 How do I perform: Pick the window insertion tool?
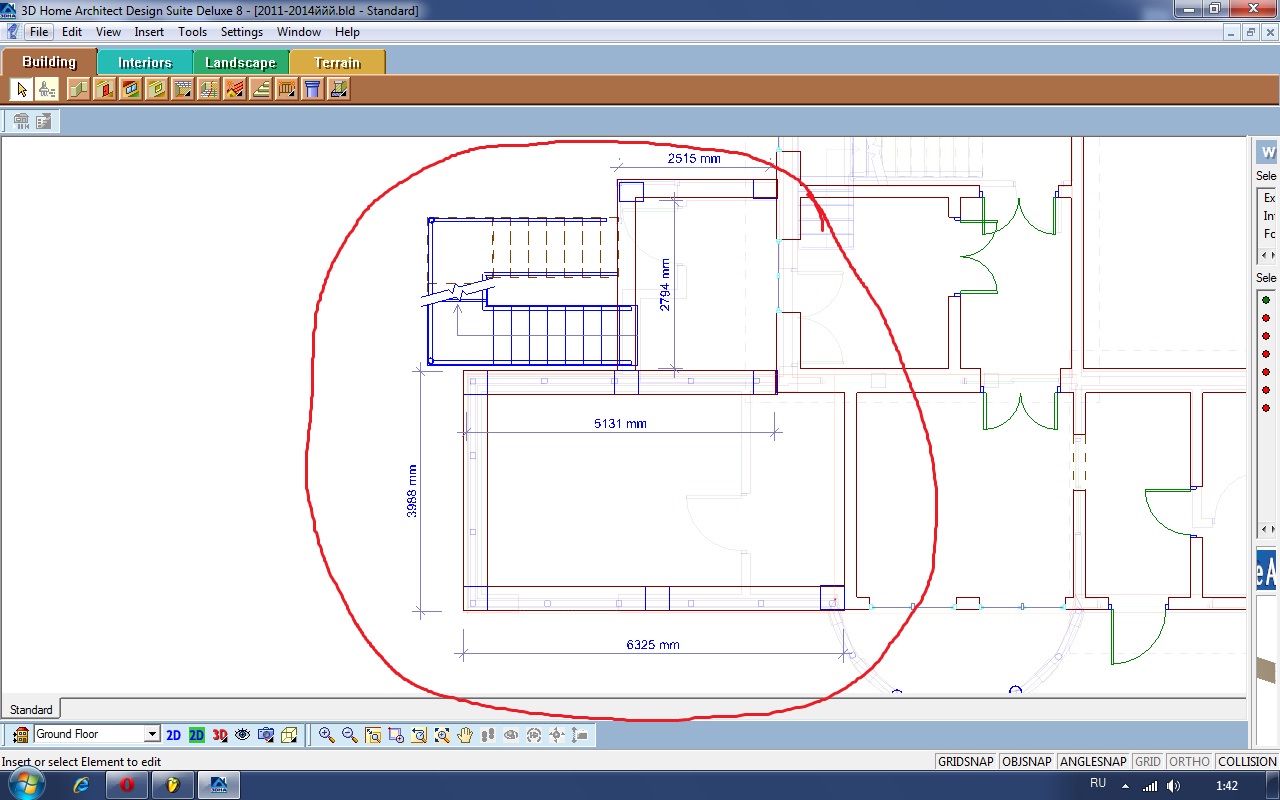[x=131, y=90]
